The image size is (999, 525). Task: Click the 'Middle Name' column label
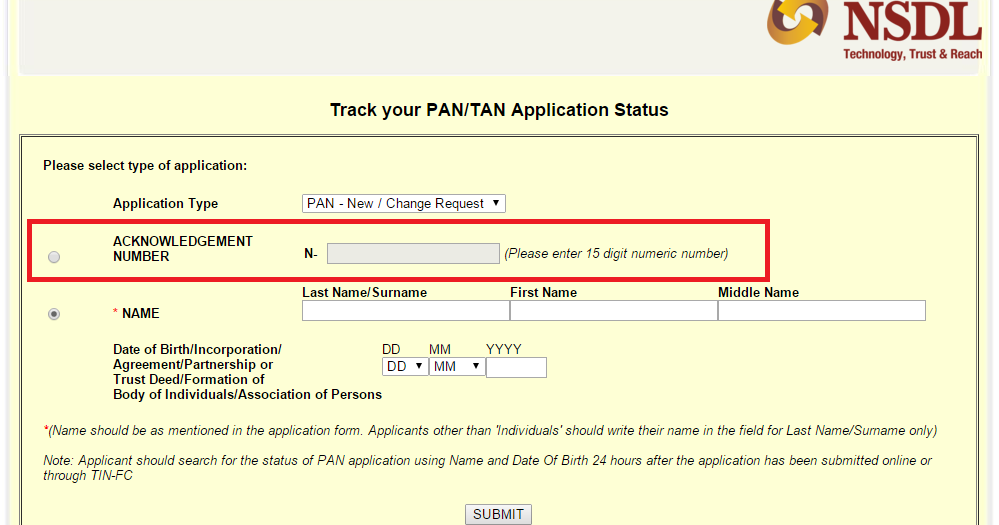pos(758,292)
